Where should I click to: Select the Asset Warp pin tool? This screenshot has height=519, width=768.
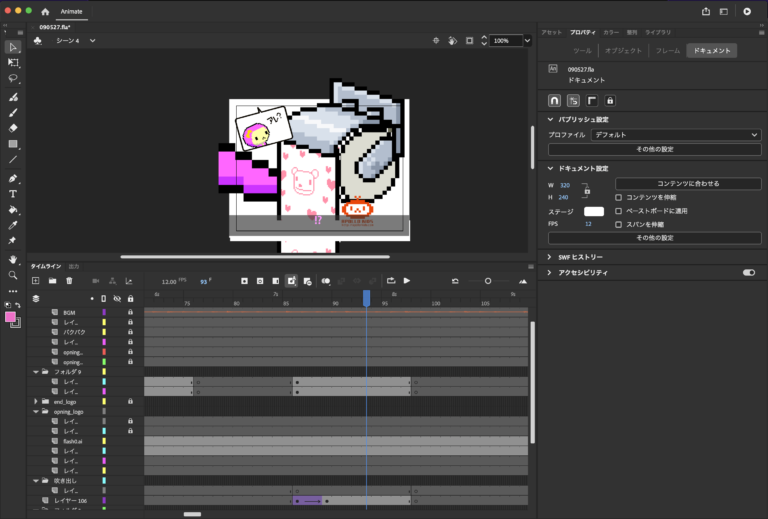(13, 240)
